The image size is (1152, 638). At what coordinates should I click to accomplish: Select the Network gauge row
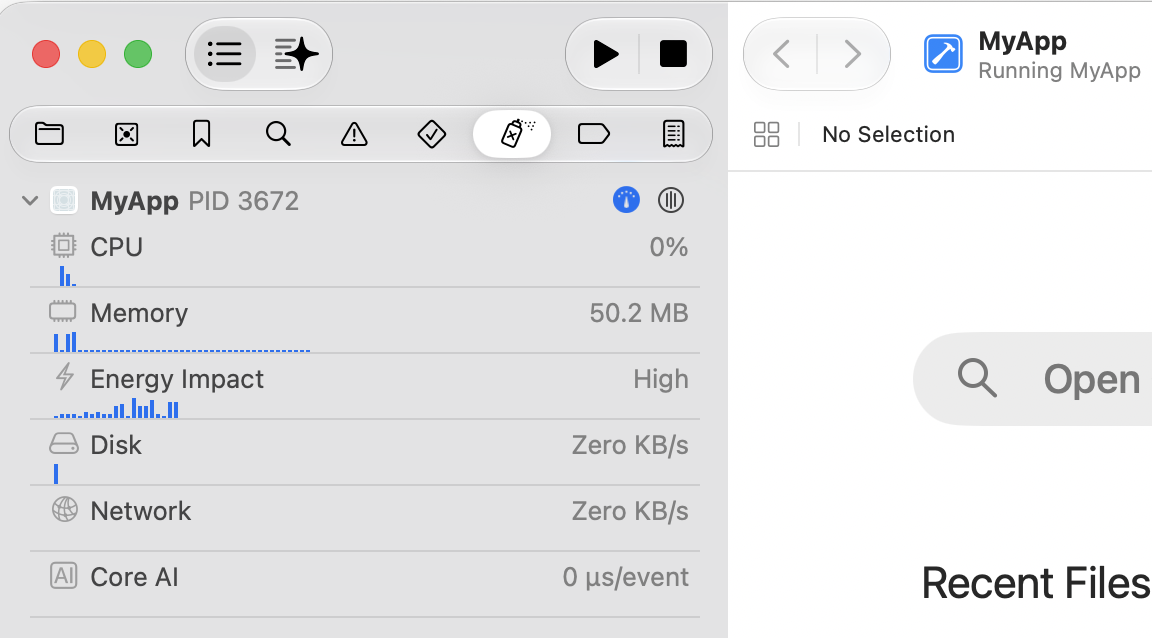click(x=364, y=520)
